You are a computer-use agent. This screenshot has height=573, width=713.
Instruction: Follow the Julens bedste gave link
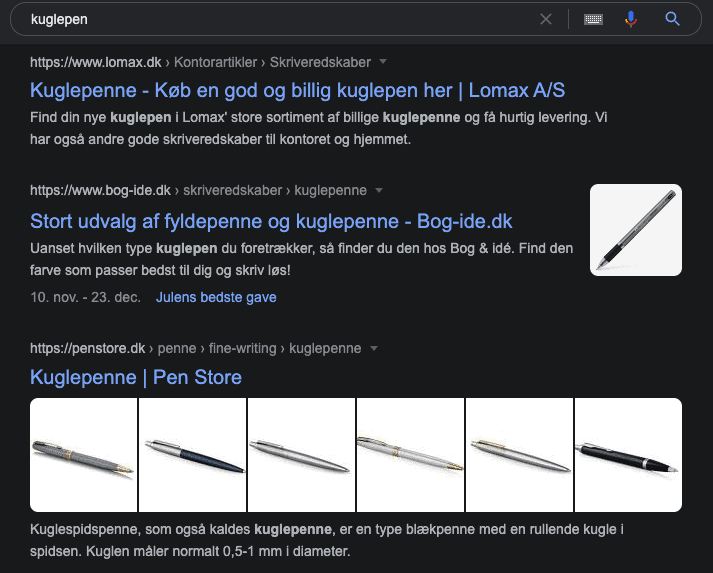coord(216,297)
